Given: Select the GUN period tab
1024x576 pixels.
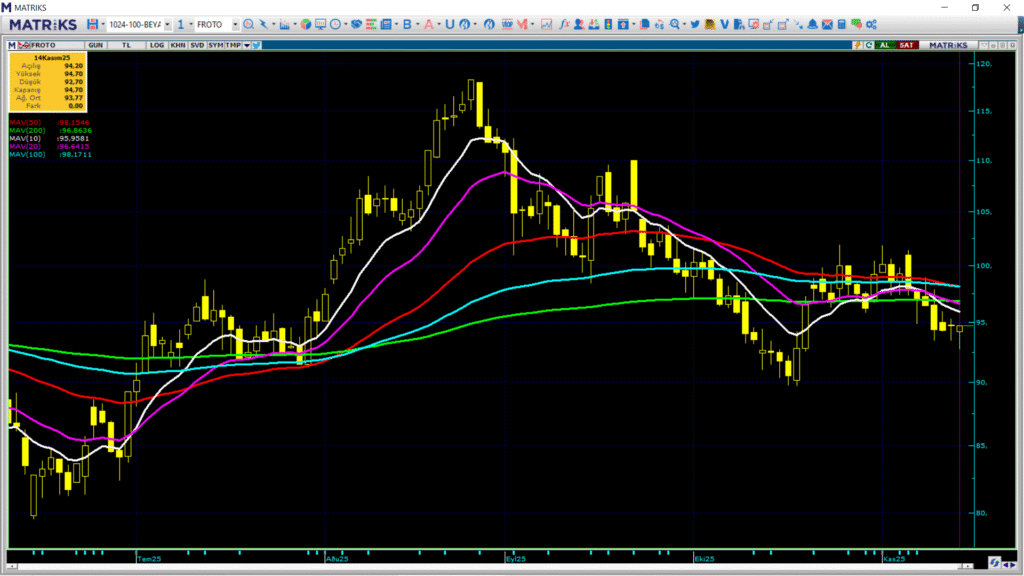Looking at the screenshot, I should click(96, 45).
